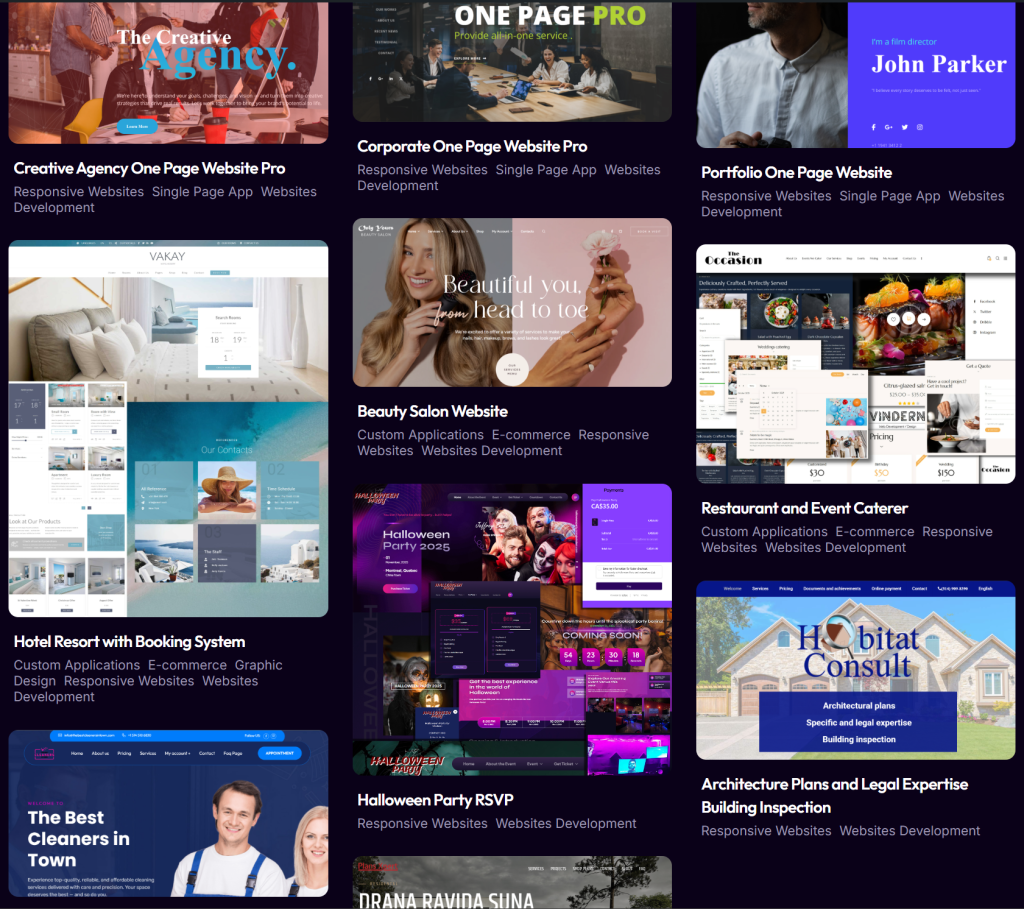This screenshot has height=909, width=1024.
Task: Click the Facebook icon on John Parker portfolio
Action: point(873,127)
